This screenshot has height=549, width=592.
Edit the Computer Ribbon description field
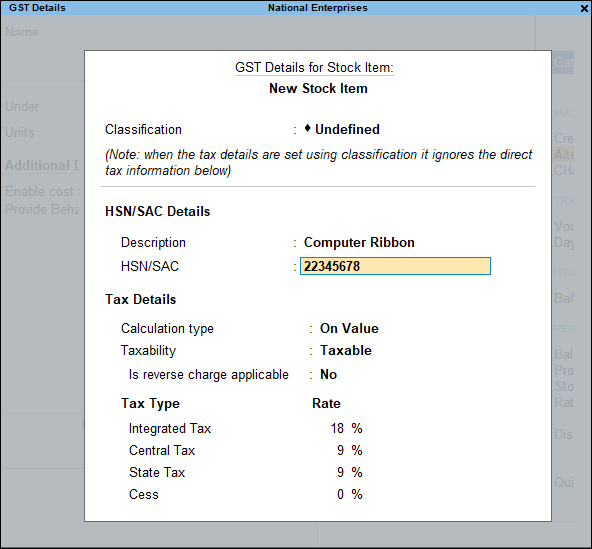tap(359, 242)
